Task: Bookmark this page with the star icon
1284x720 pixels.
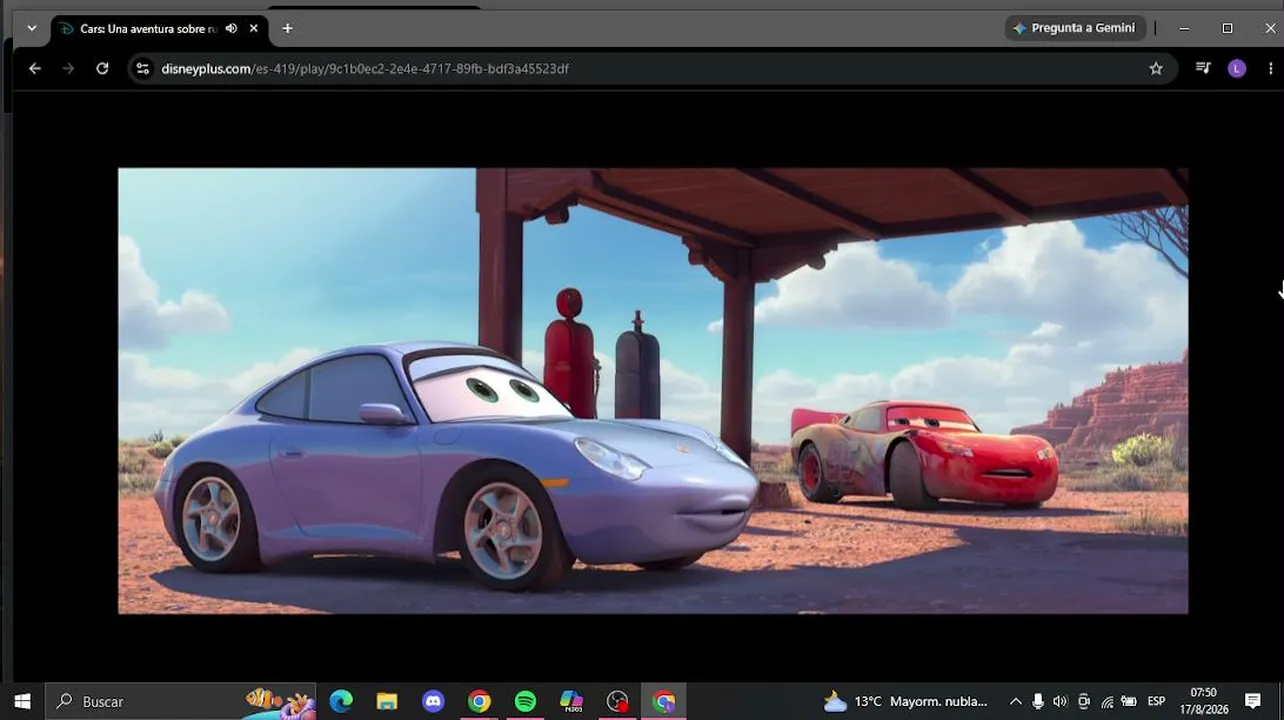Action: (x=1156, y=68)
